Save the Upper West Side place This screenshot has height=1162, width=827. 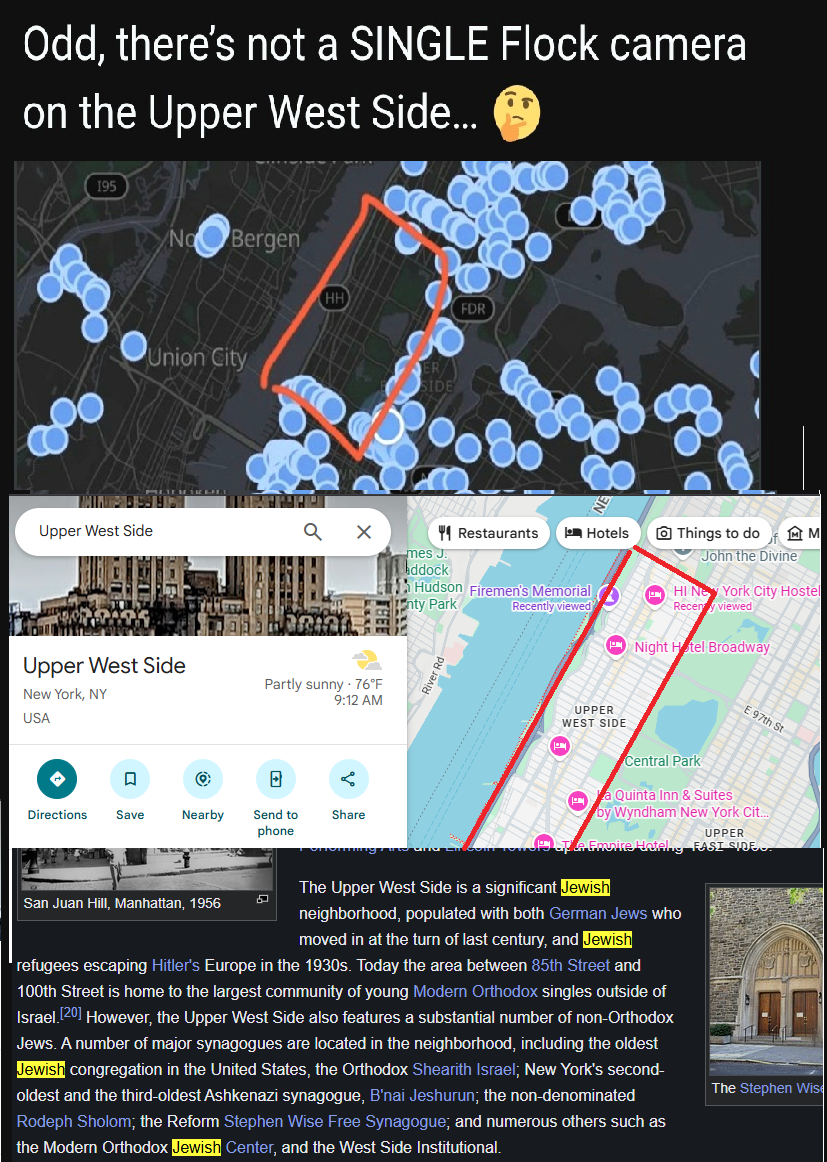(130, 791)
